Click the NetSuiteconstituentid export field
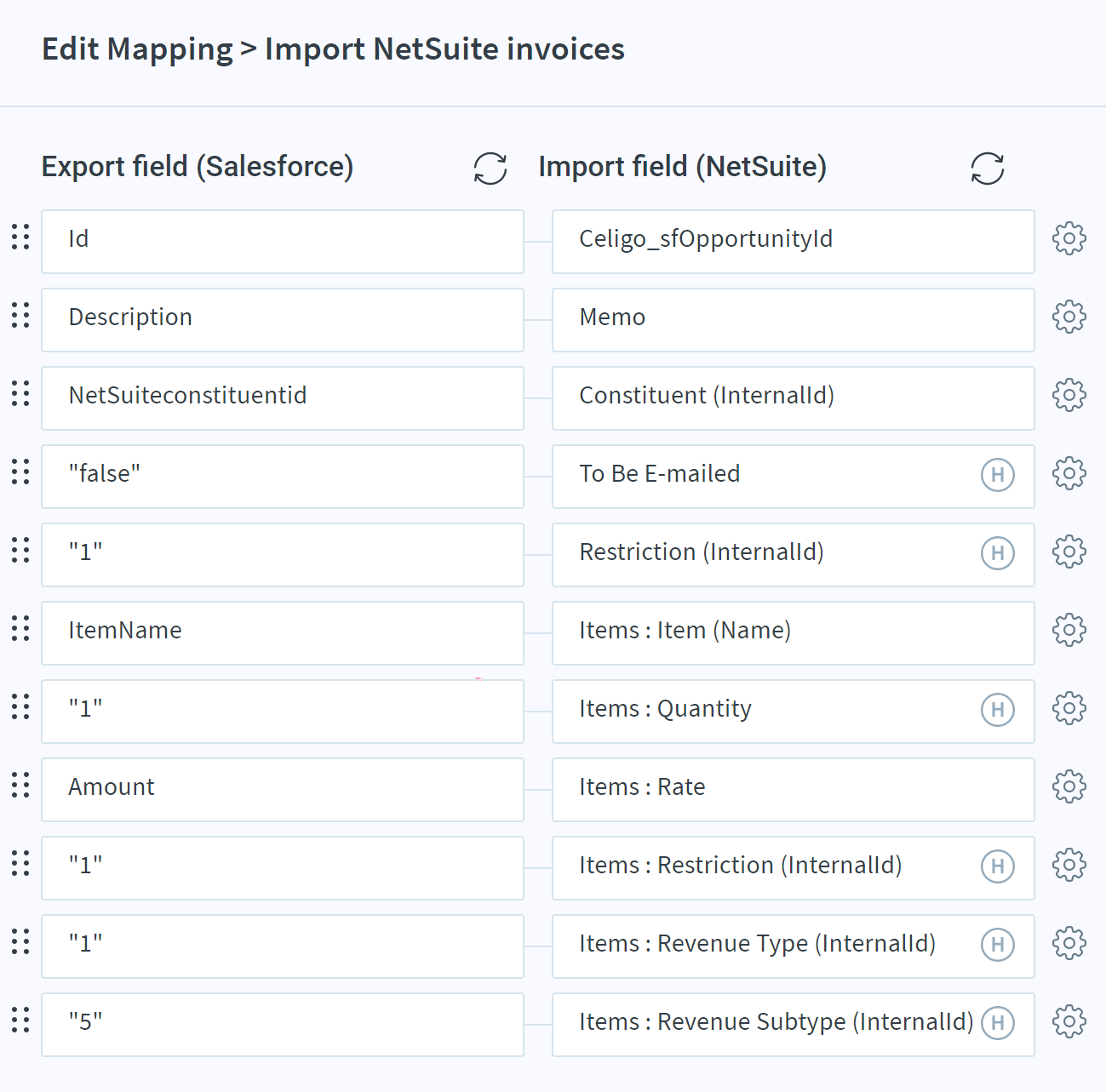1106x1092 pixels. pyautogui.click(x=283, y=398)
